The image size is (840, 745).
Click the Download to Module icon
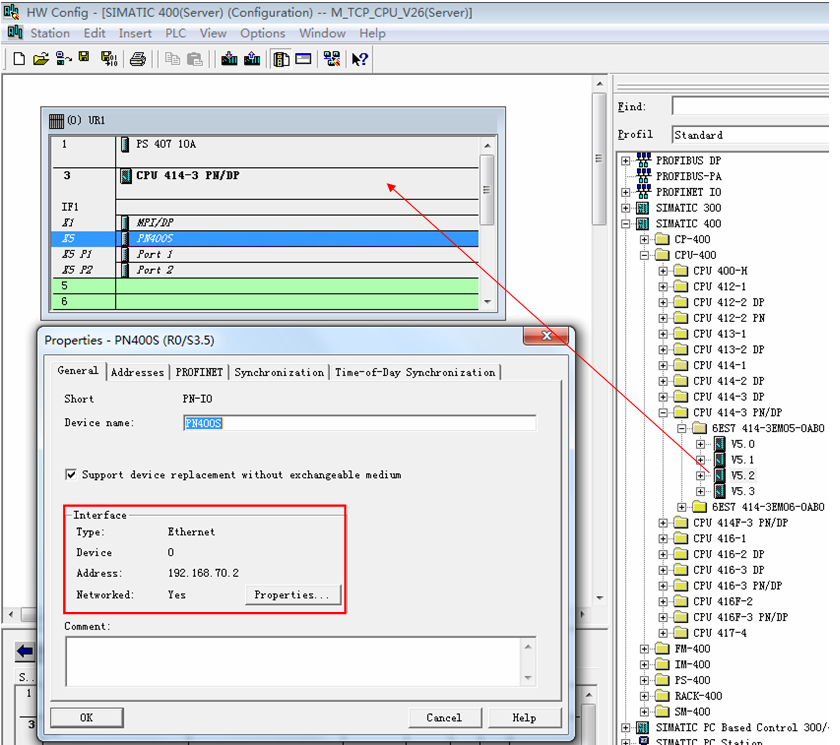point(229,59)
